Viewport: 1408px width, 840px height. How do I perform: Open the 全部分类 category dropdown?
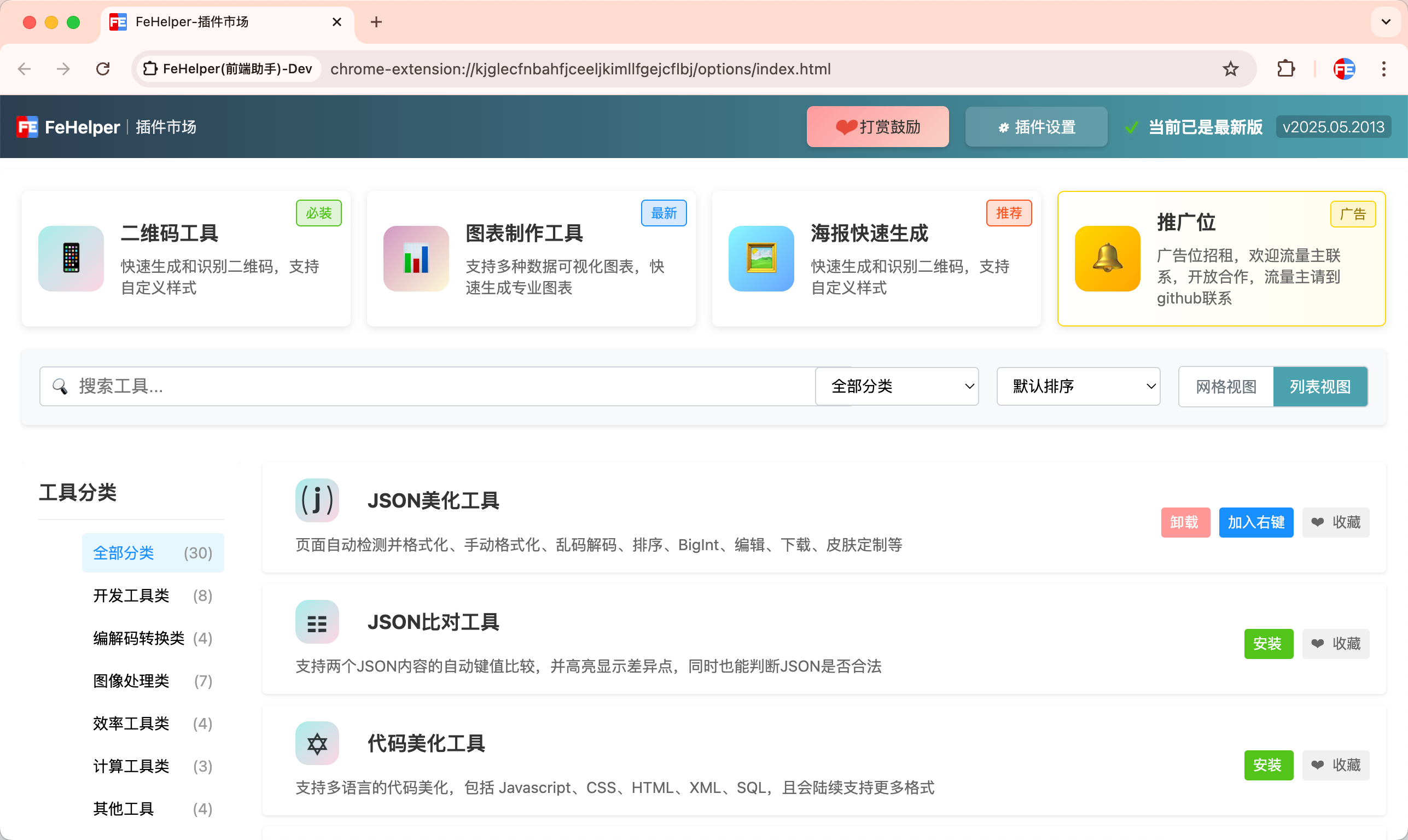pos(897,386)
